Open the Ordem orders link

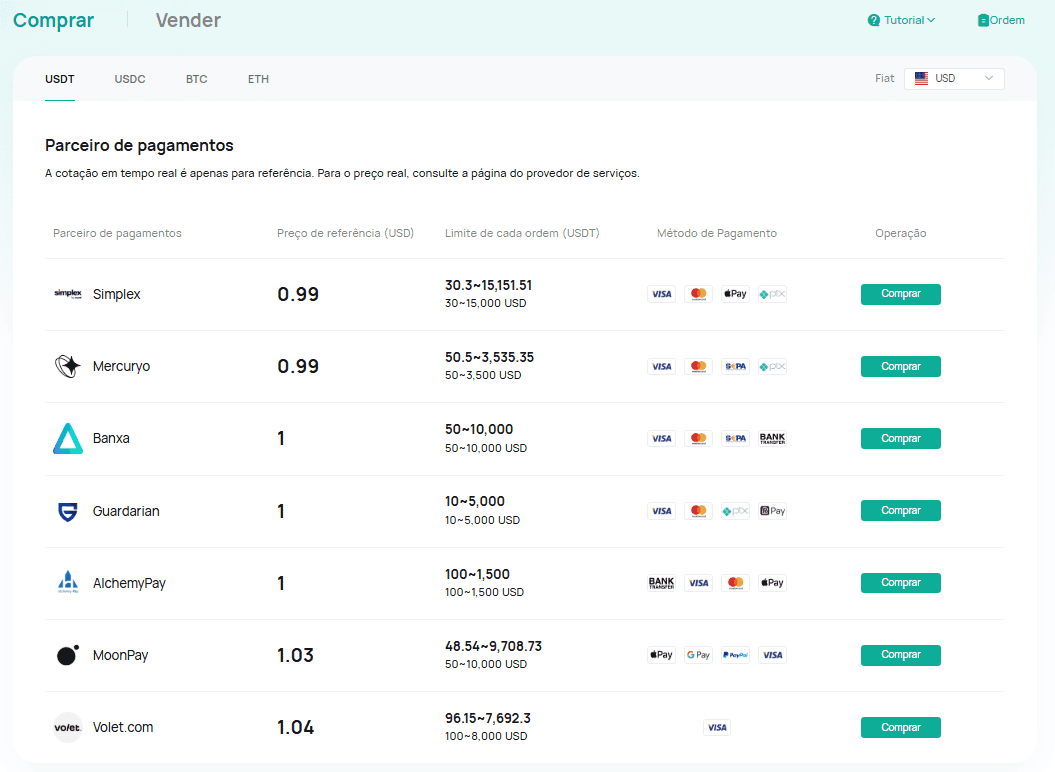1001,20
